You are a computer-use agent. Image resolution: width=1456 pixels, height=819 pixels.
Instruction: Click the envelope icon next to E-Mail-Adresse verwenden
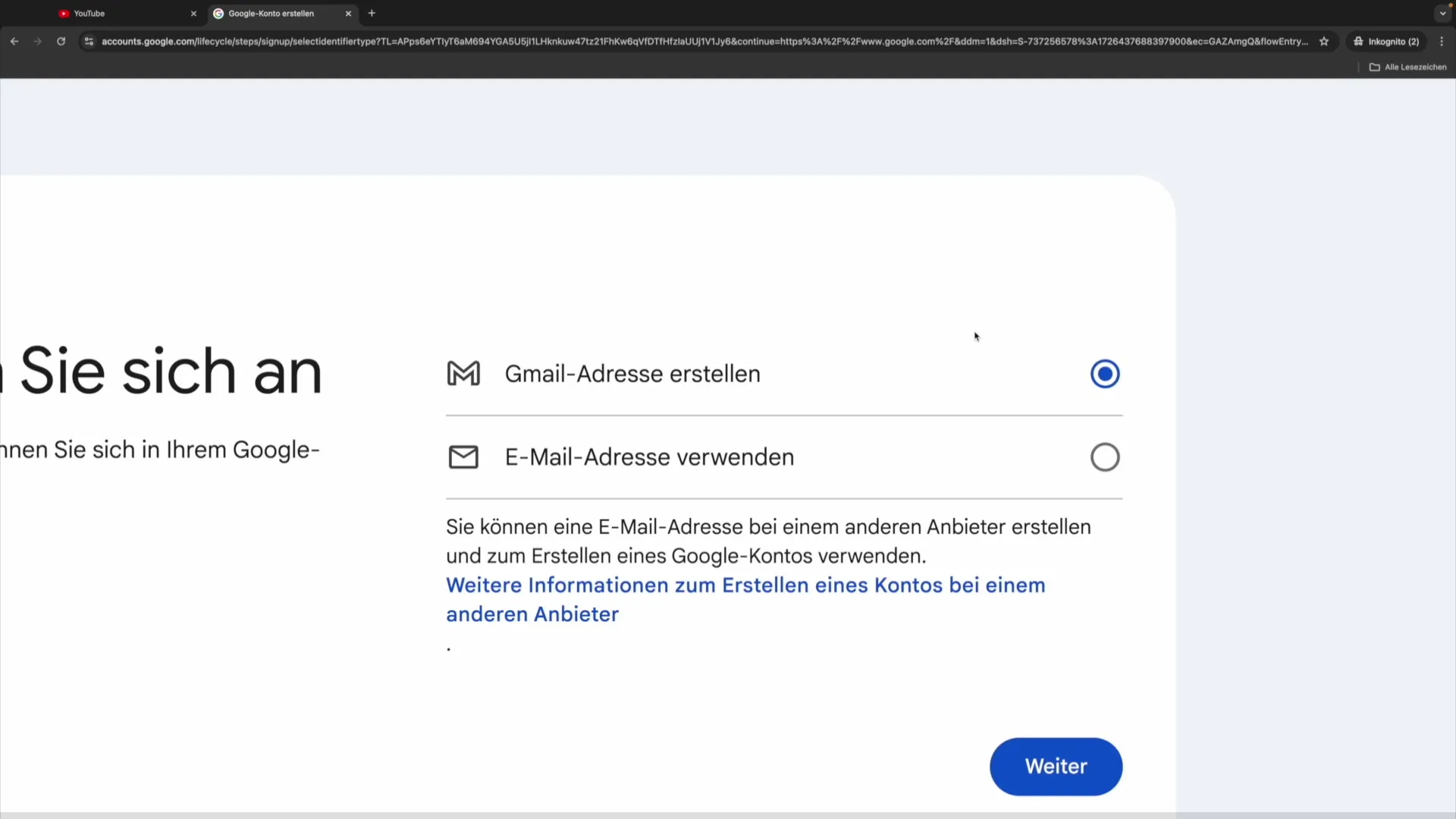[x=463, y=457]
